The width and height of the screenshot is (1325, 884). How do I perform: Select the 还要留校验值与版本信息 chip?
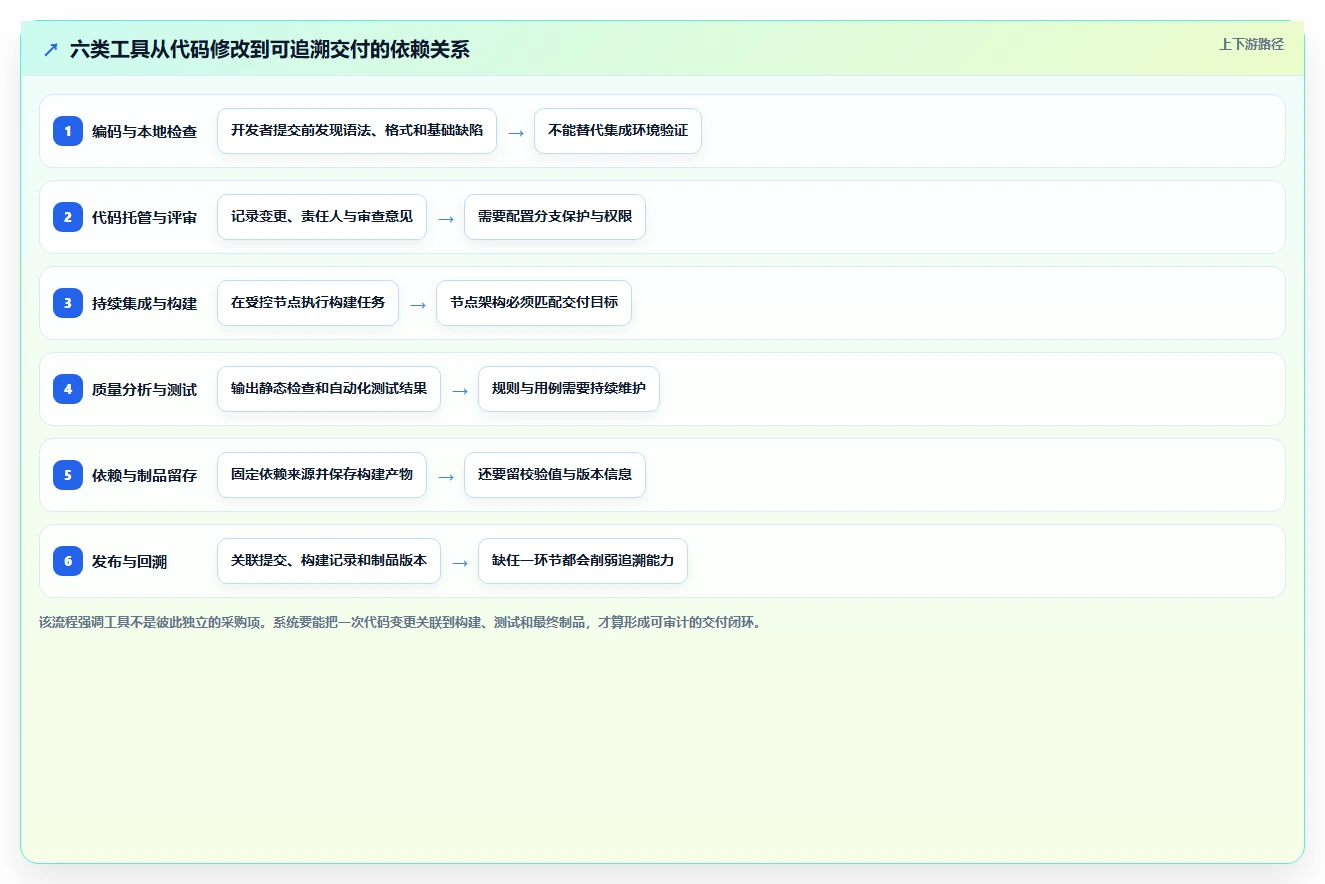coord(555,475)
